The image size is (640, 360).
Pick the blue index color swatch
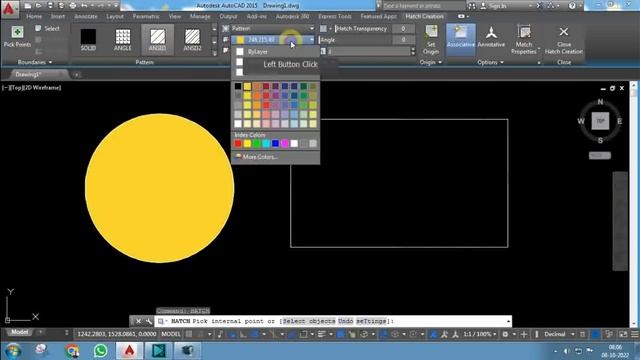pos(276,143)
